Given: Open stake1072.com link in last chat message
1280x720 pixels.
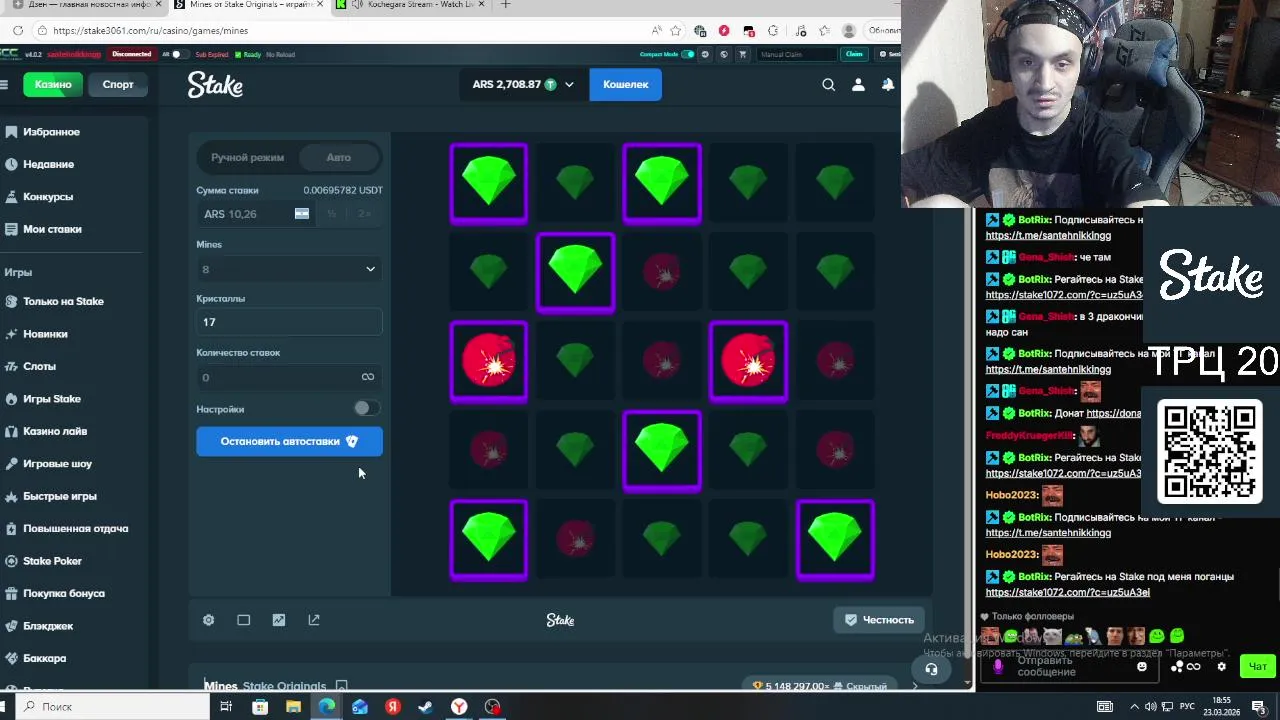Looking at the screenshot, I should (1067, 592).
